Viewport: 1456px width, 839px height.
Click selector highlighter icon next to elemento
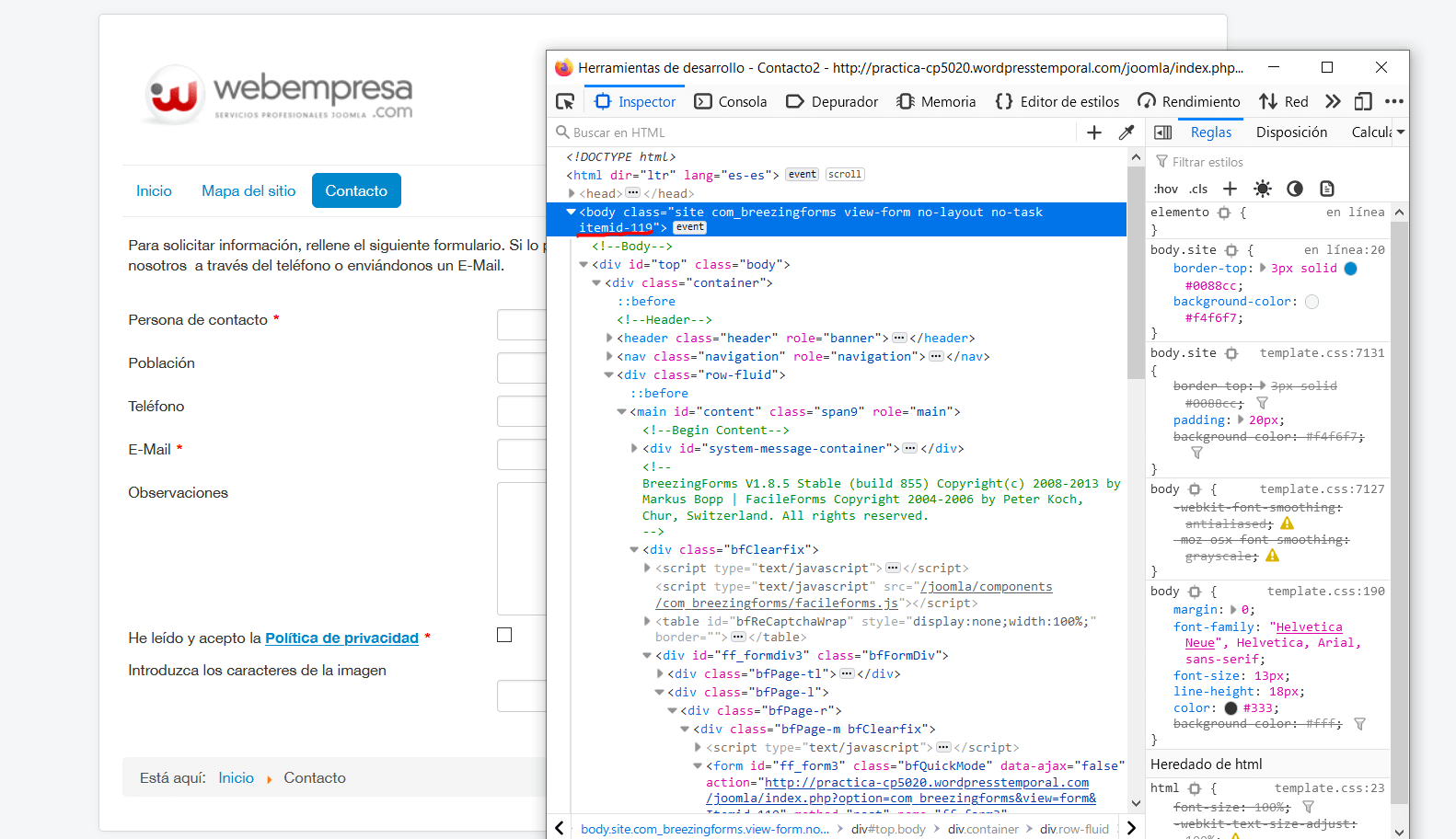1224,213
